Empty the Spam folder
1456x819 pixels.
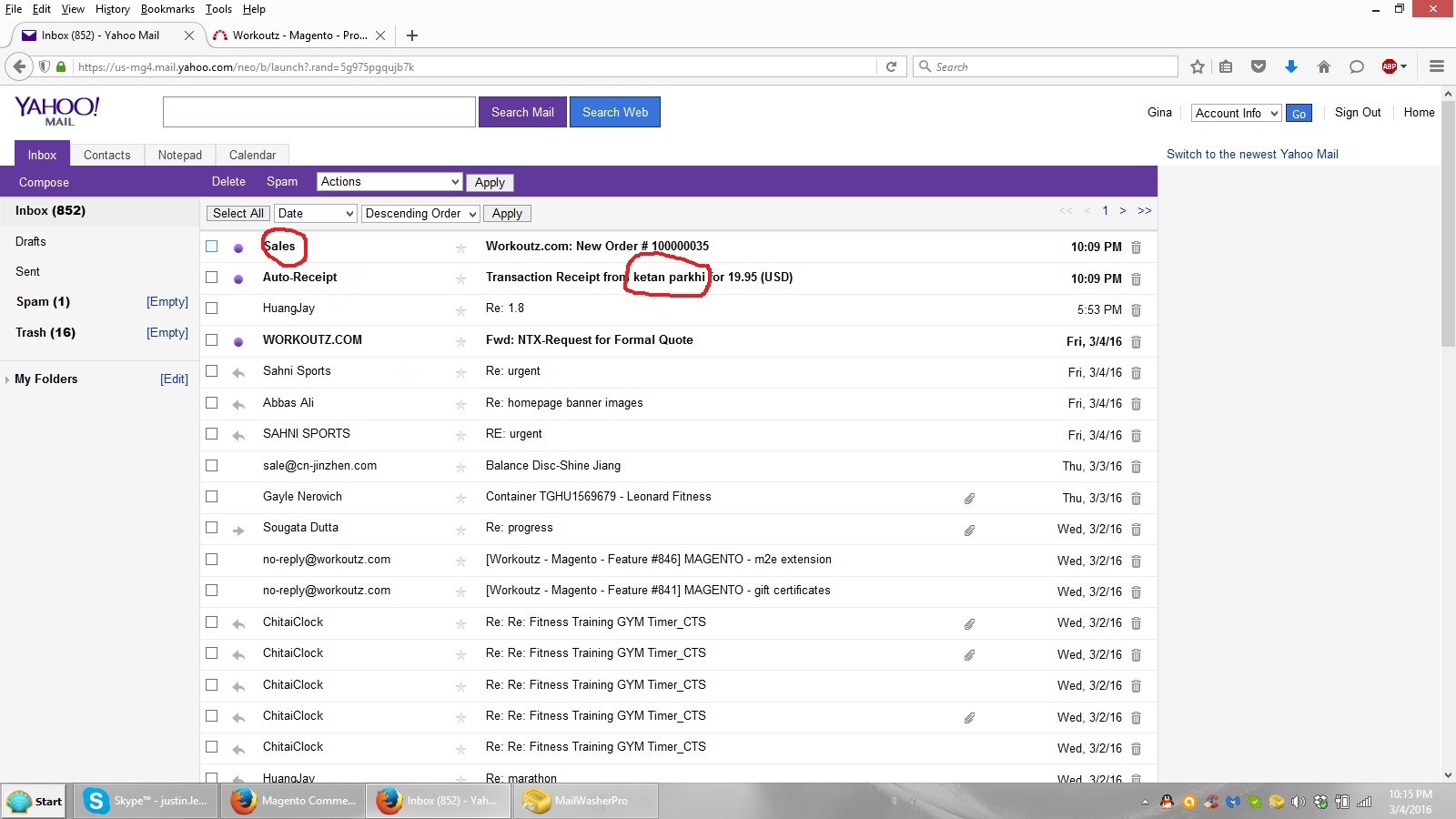pyautogui.click(x=167, y=301)
